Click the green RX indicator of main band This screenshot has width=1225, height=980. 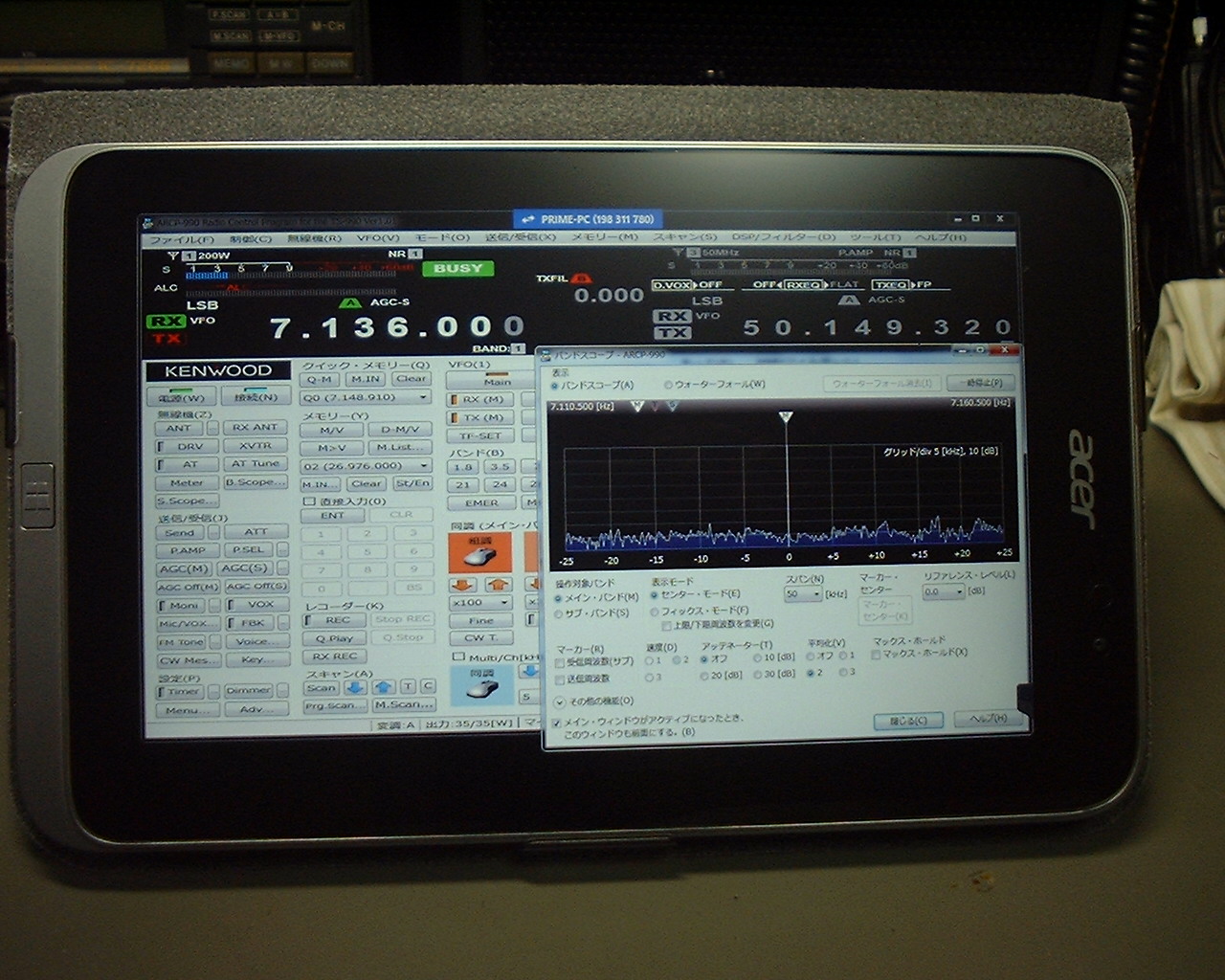click(167, 322)
